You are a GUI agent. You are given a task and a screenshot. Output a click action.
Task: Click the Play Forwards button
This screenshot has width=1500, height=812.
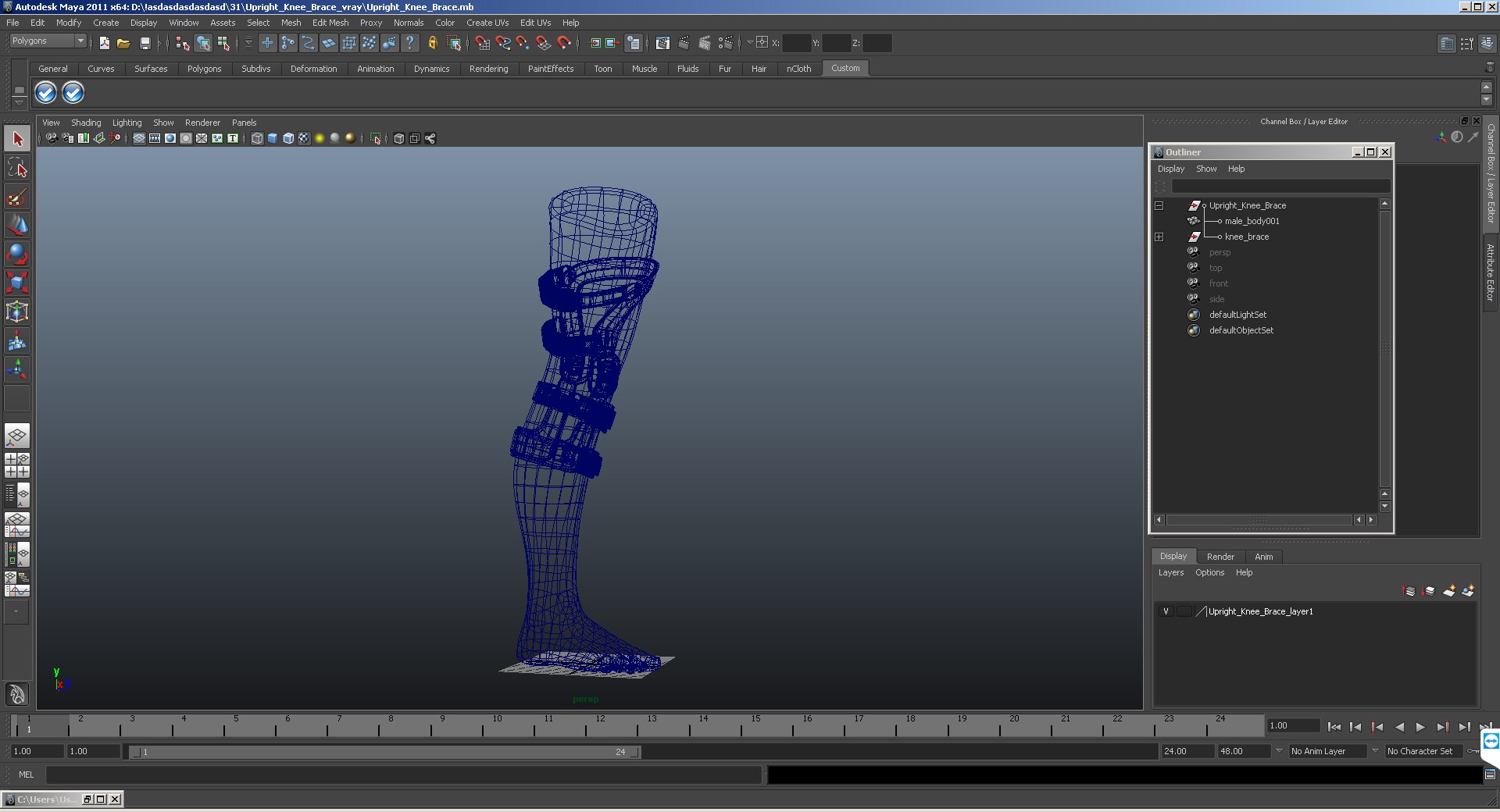pos(1420,726)
